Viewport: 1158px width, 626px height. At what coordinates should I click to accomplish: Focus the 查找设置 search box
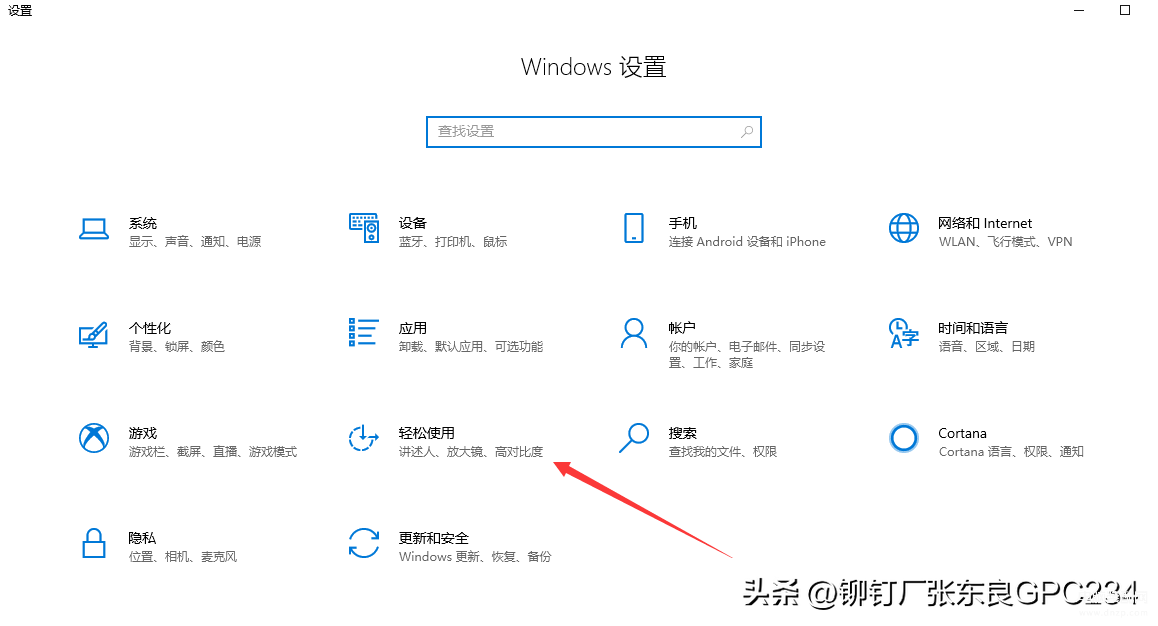594,132
